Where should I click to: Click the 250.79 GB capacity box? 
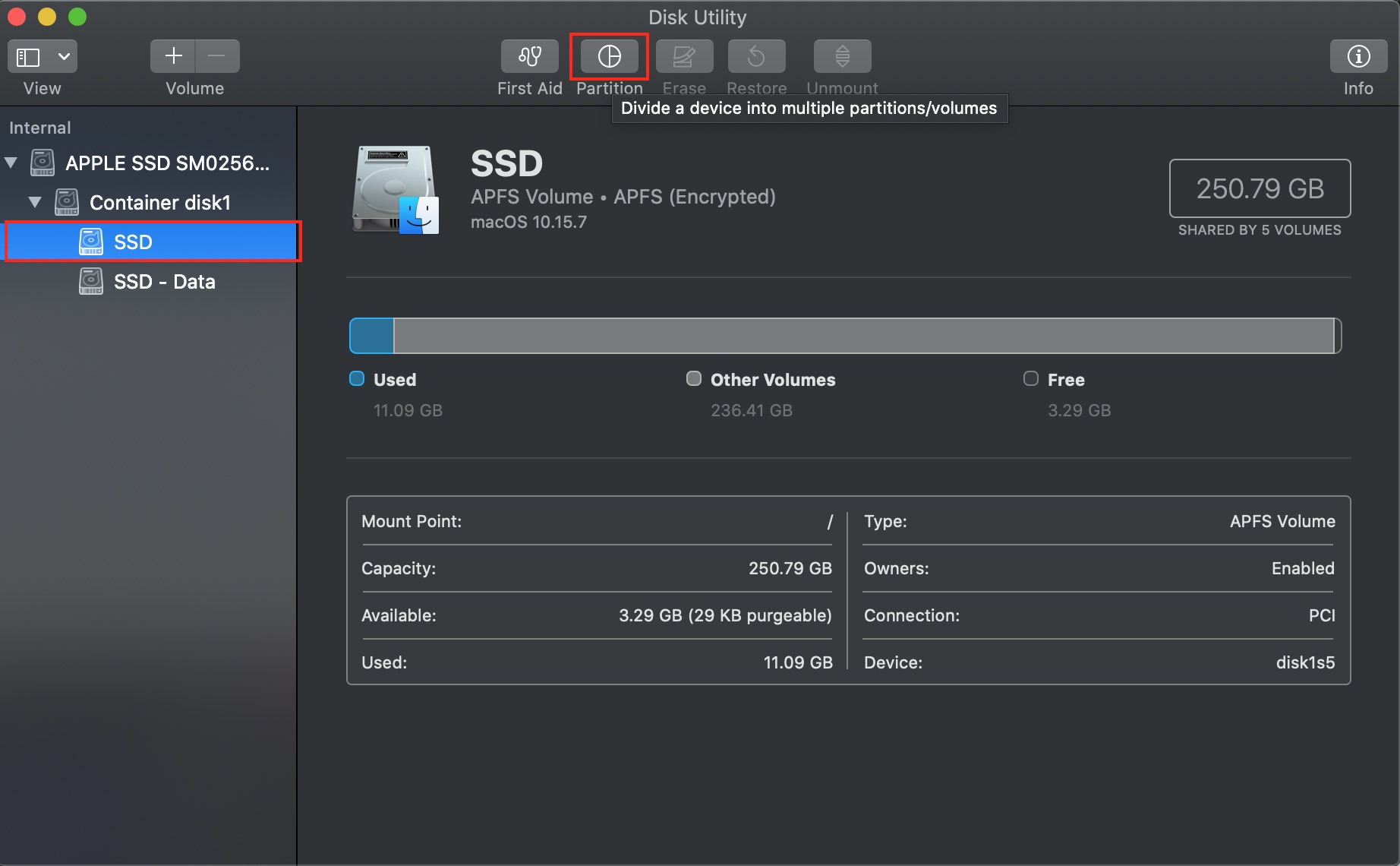pyautogui.click(x=1260, y=188)
